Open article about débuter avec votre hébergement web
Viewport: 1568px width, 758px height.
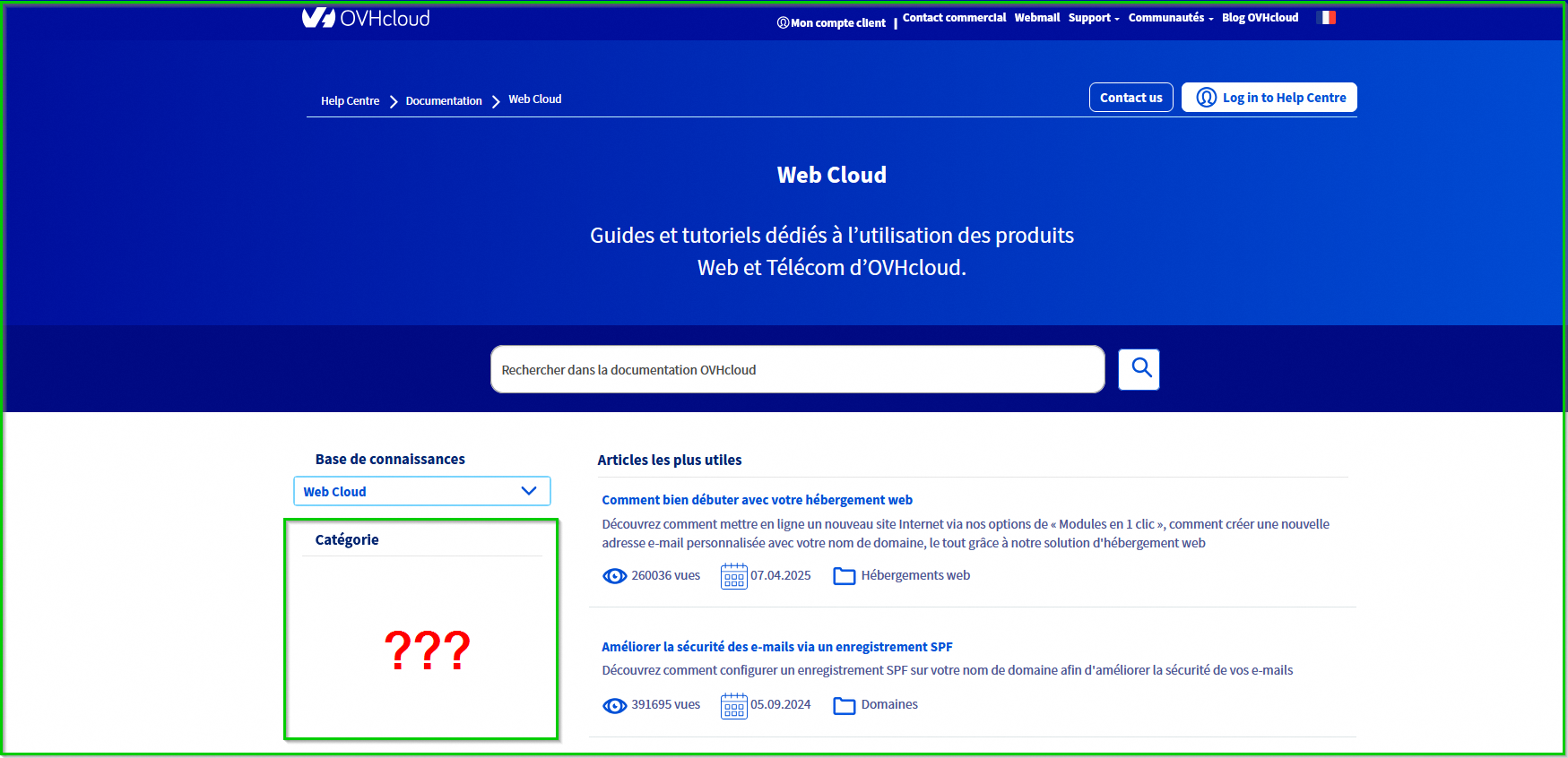pos(757,500)
